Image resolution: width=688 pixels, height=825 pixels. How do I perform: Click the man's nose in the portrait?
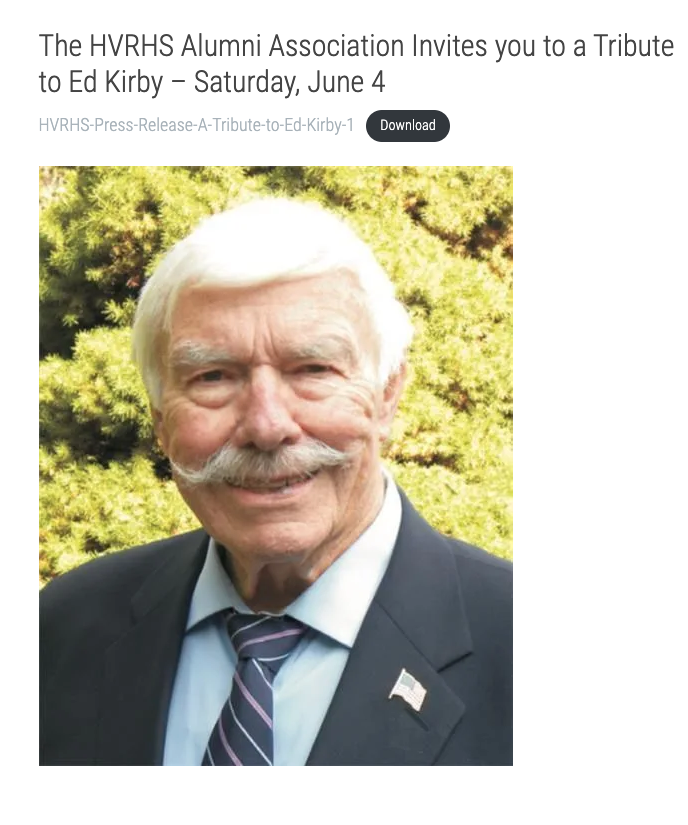267,418
